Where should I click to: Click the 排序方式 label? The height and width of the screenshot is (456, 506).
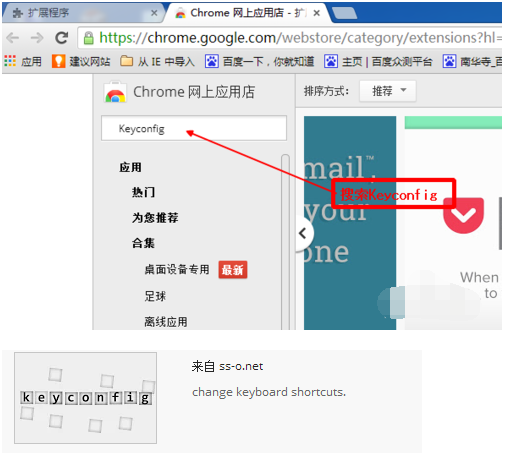(x=326, y=91)
